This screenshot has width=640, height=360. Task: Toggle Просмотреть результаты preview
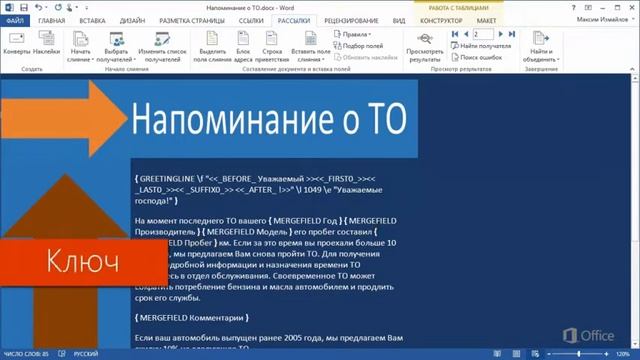click(424, 47)
